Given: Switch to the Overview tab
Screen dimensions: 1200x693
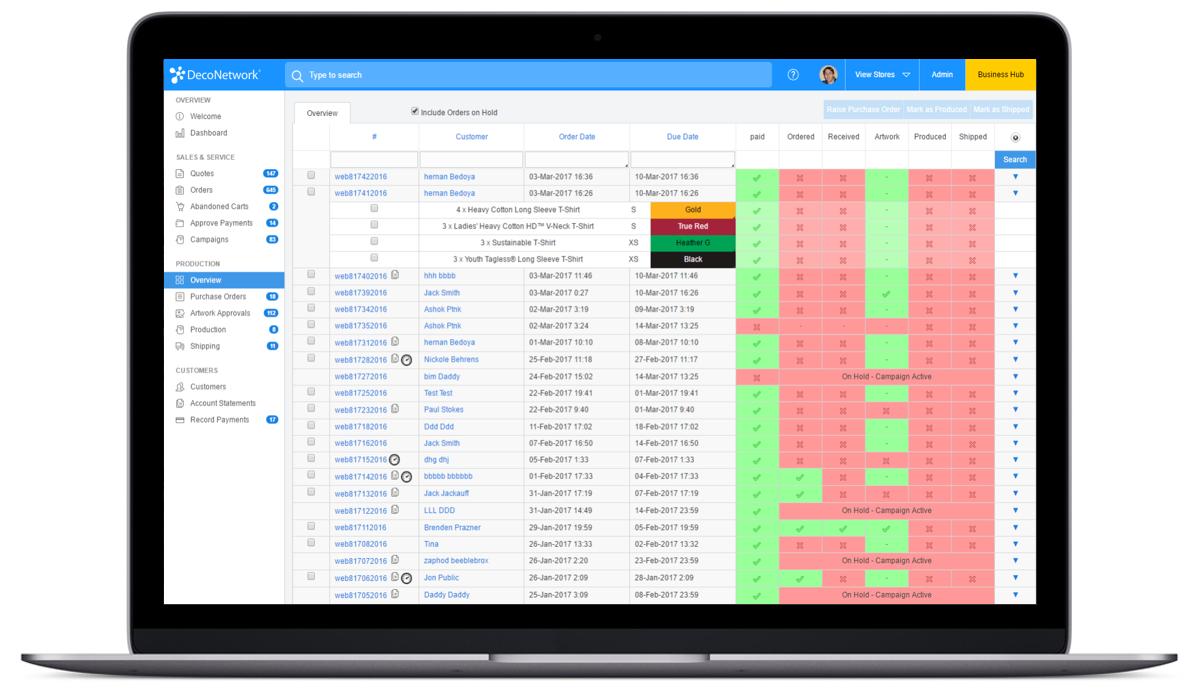Looking at the screenshot, I should point(322,113).
